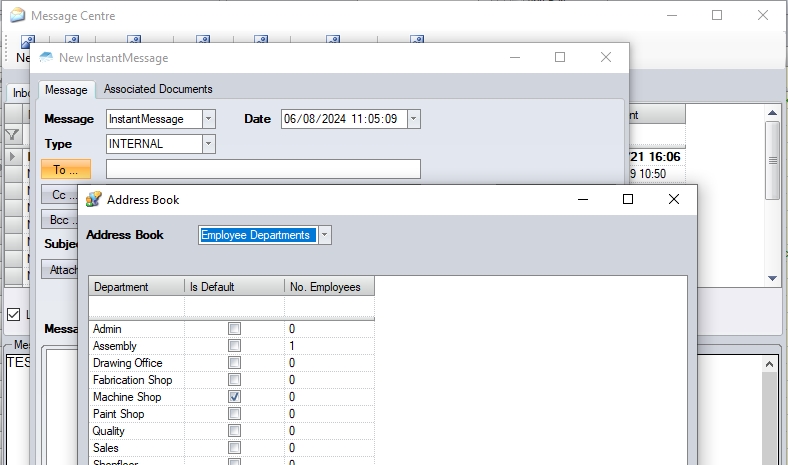Viewport: 788px width, 465px height.
Task: Open the Address Book Employee Departments dropdown
Action: click(x=324, y=235)
